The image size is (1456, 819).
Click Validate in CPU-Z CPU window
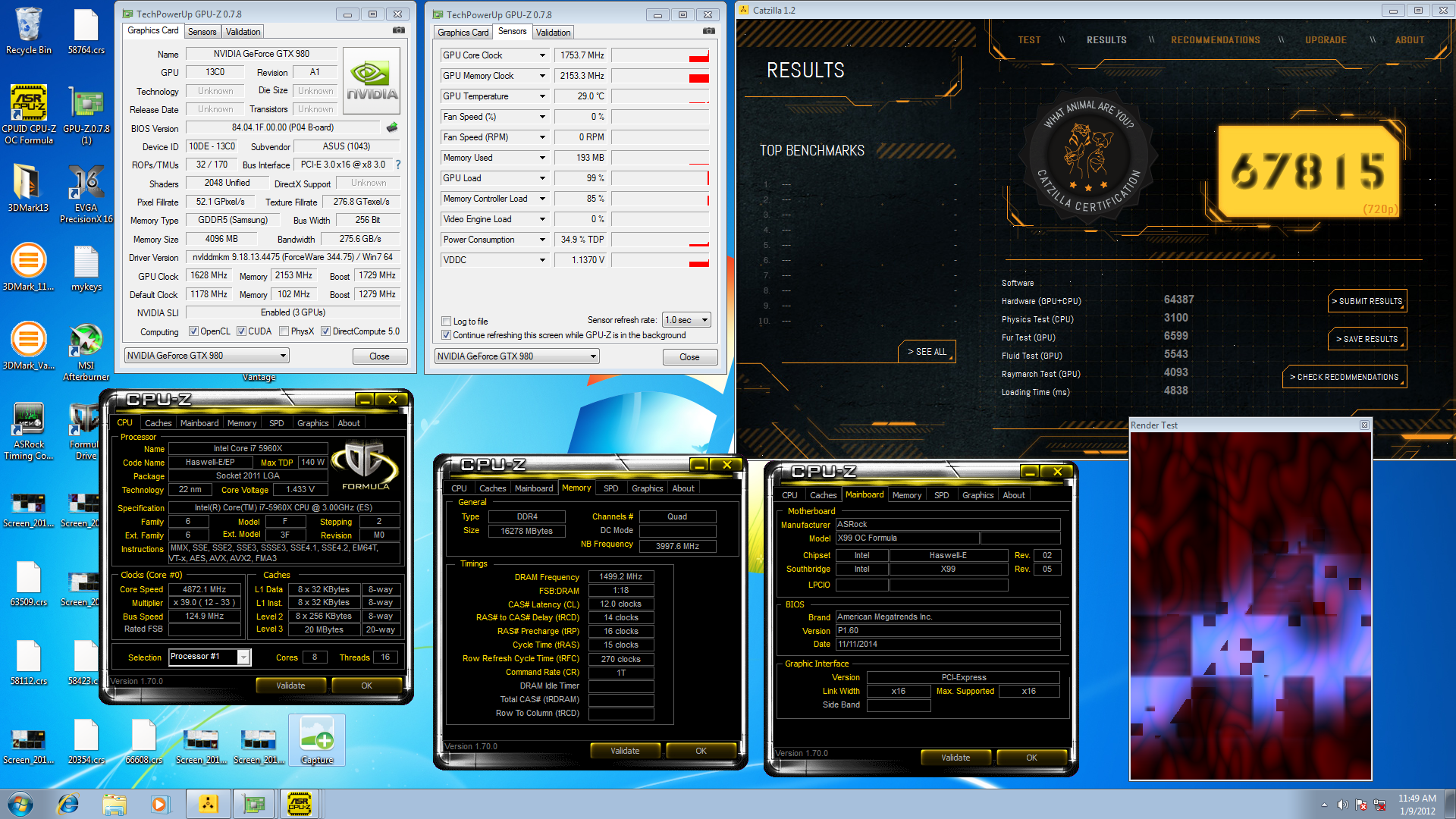(x=290, y=686)
